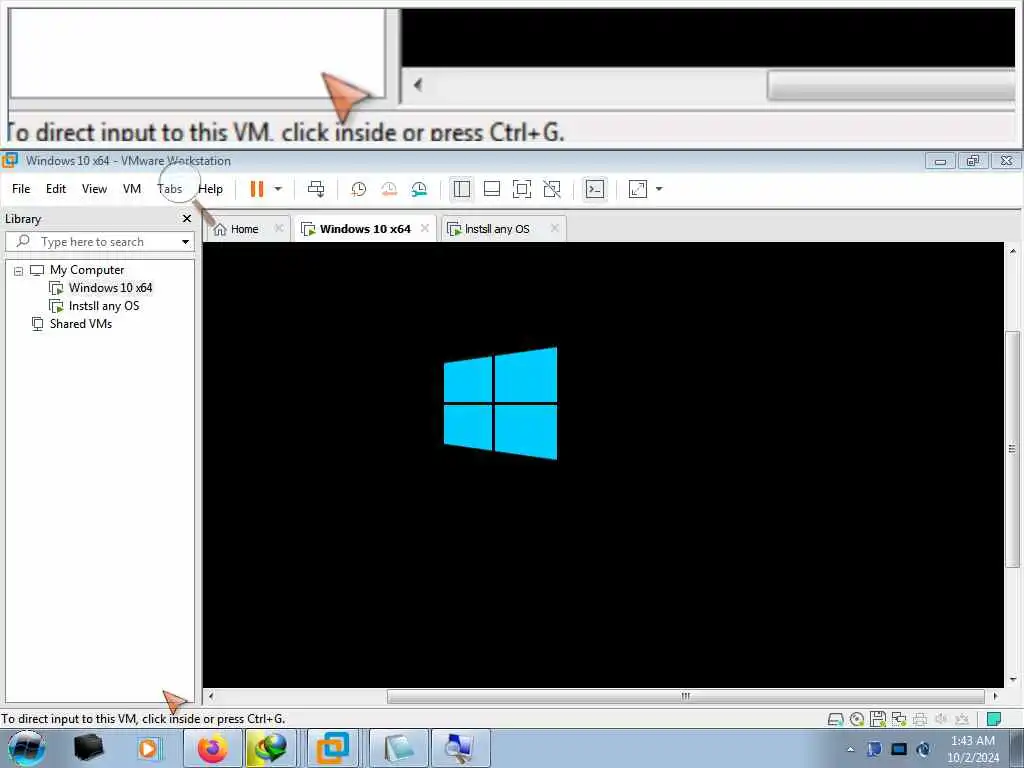Send Ctrl+Alt+Del to the virtual machine
This screenshot has width=1024, height=768.
pyautogui.click(x=316, y=189)
